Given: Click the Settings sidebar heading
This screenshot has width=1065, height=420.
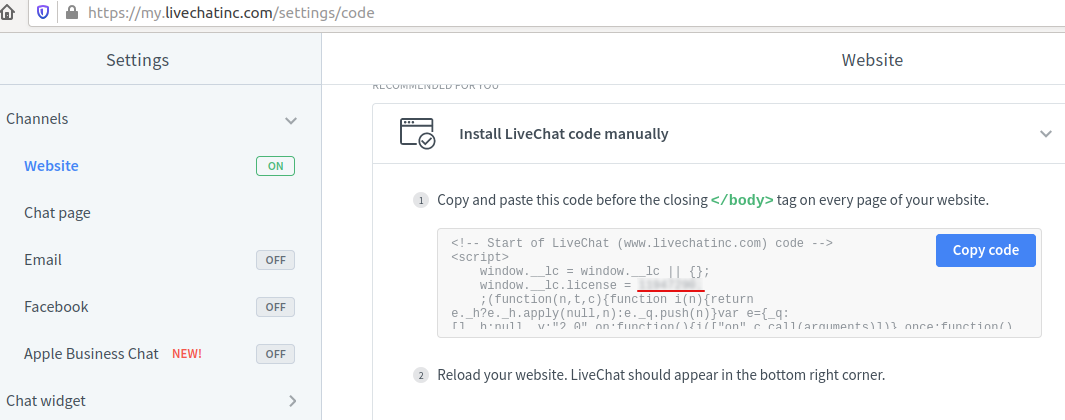Looking at the screenshot, I should click(x=137, y=60).
